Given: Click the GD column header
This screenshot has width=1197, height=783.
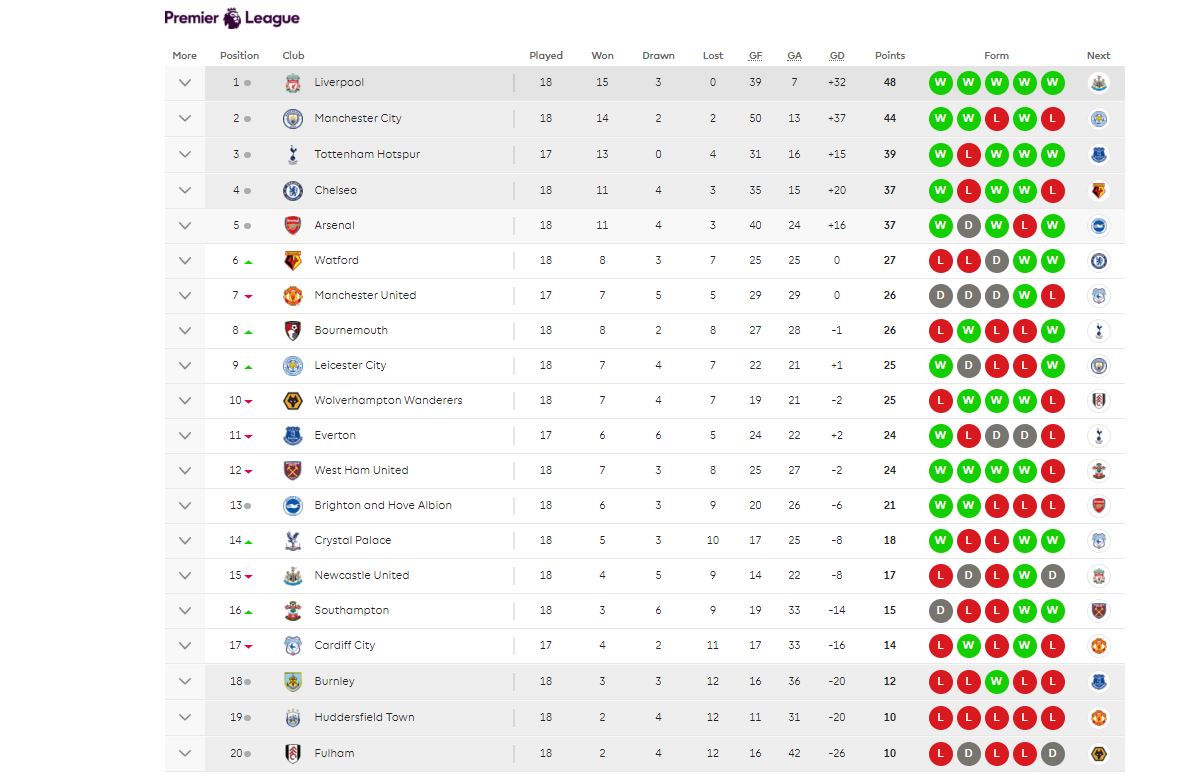Looking at the screenshot, I should pyautogui.click(x=837, y=56).
